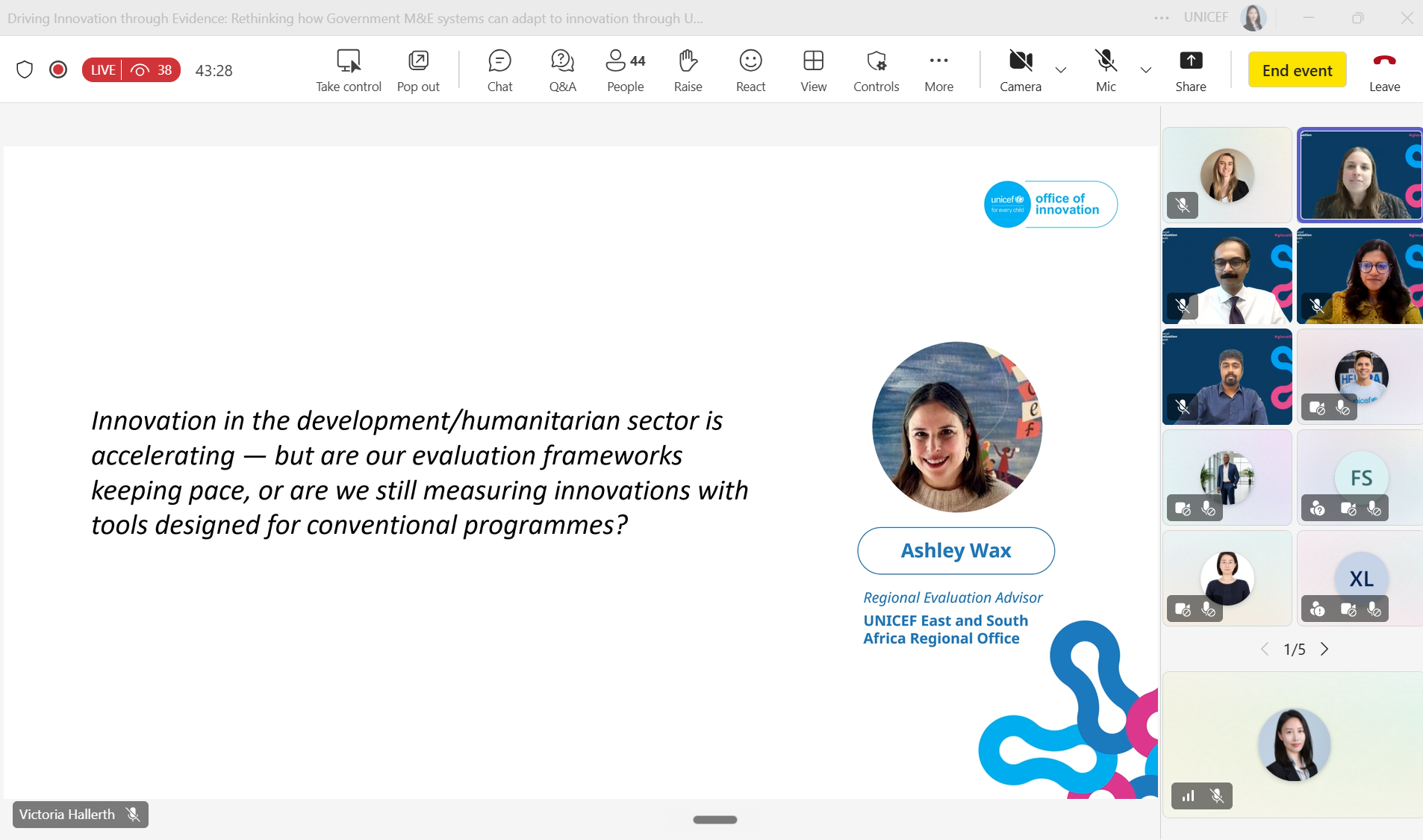Screen dimensions: 1423x840
Task: Open the meeting Controls
Action: tap(876, 70)
